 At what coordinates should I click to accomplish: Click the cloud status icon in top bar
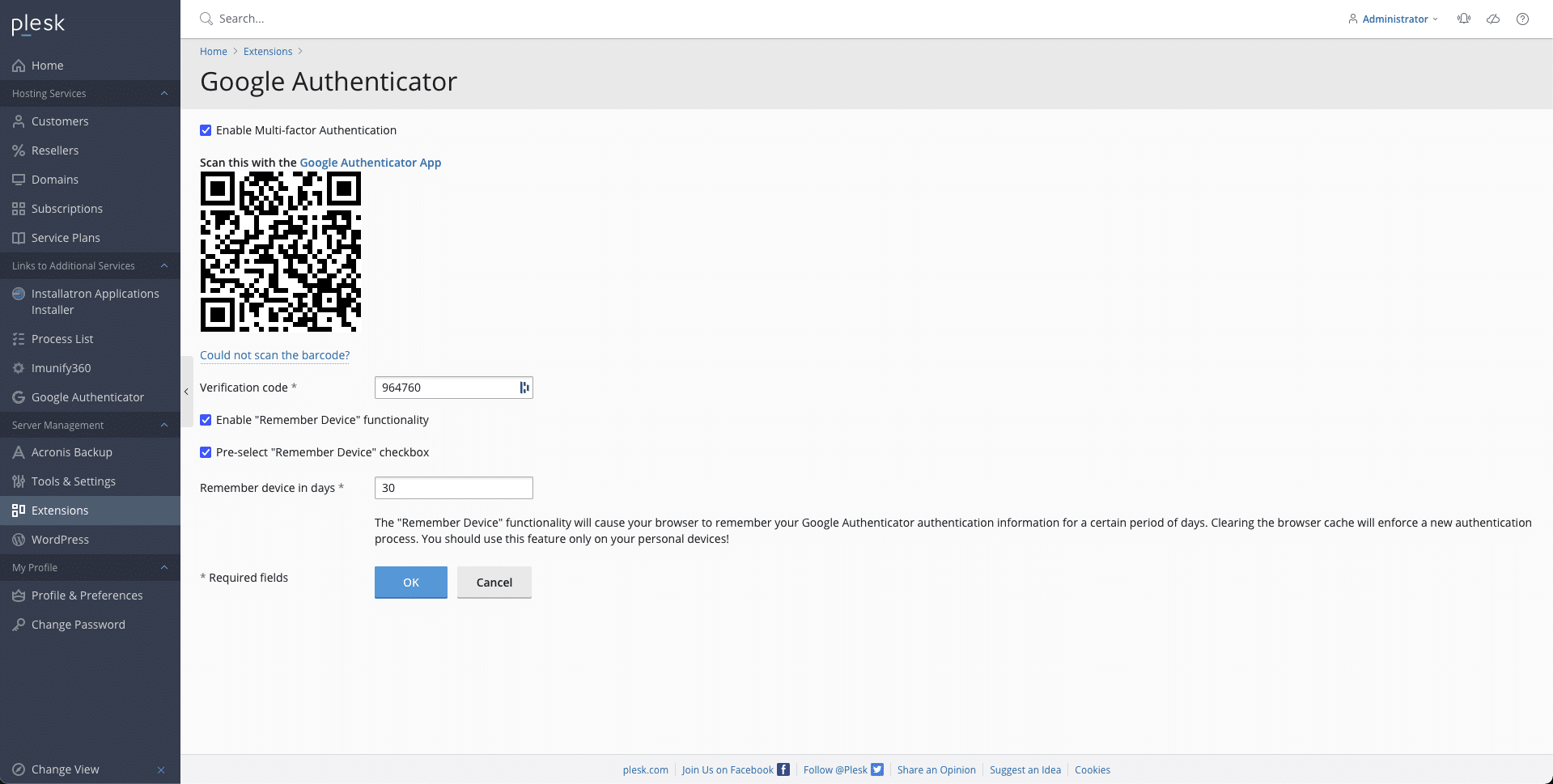coord(1493,19)
